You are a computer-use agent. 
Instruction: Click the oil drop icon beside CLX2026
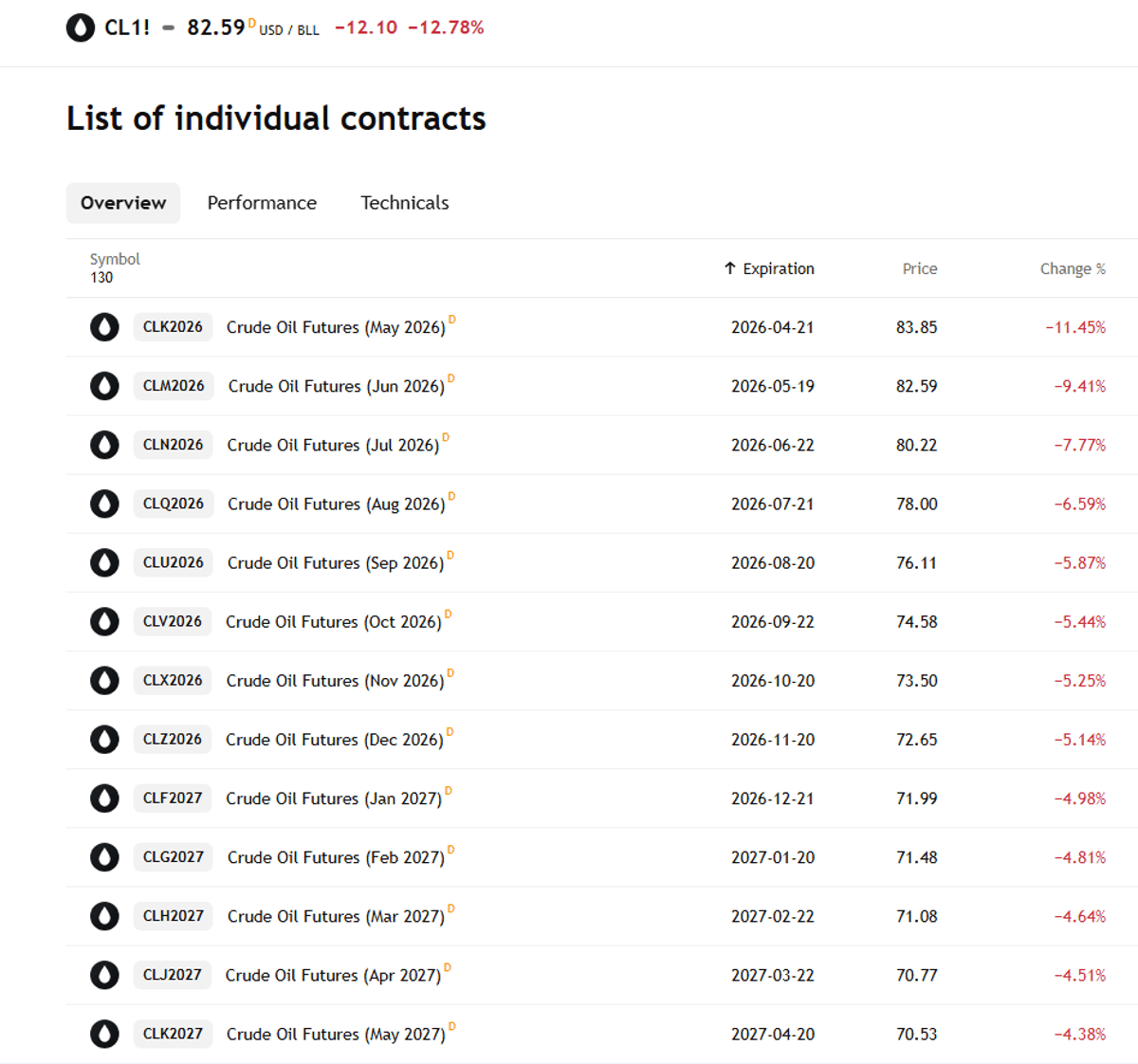(104, 680)
